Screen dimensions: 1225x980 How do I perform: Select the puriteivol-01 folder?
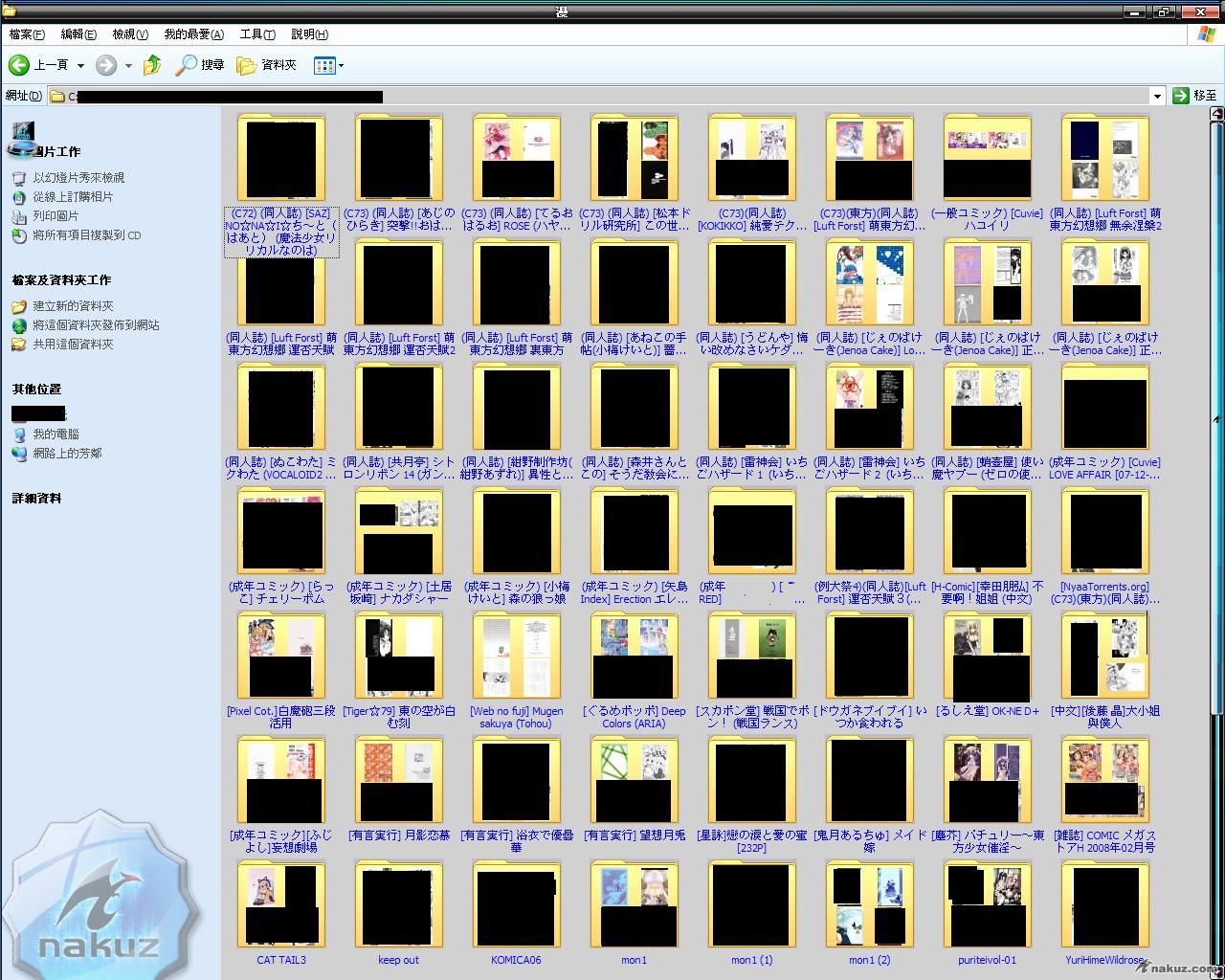pos(987,911)
